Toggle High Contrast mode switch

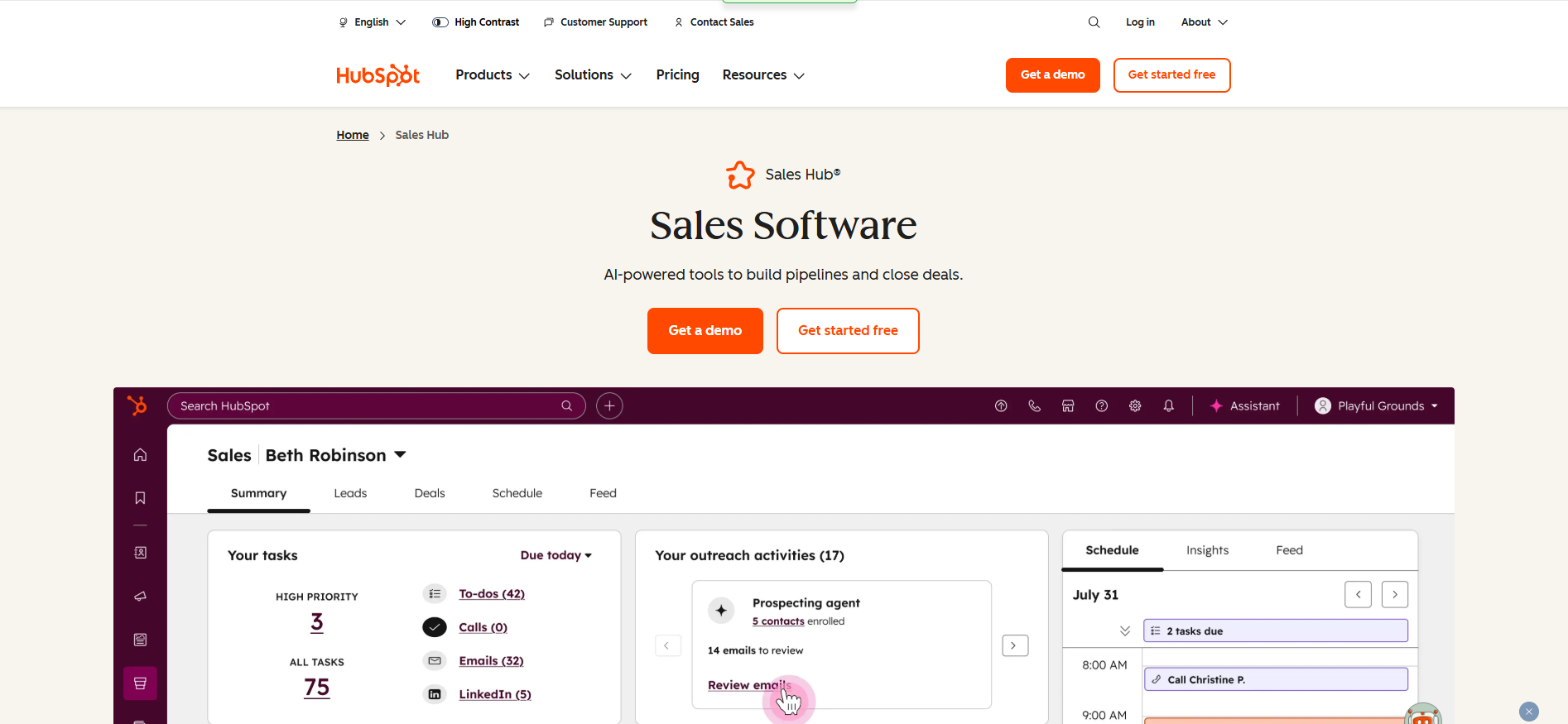(440, 22)
